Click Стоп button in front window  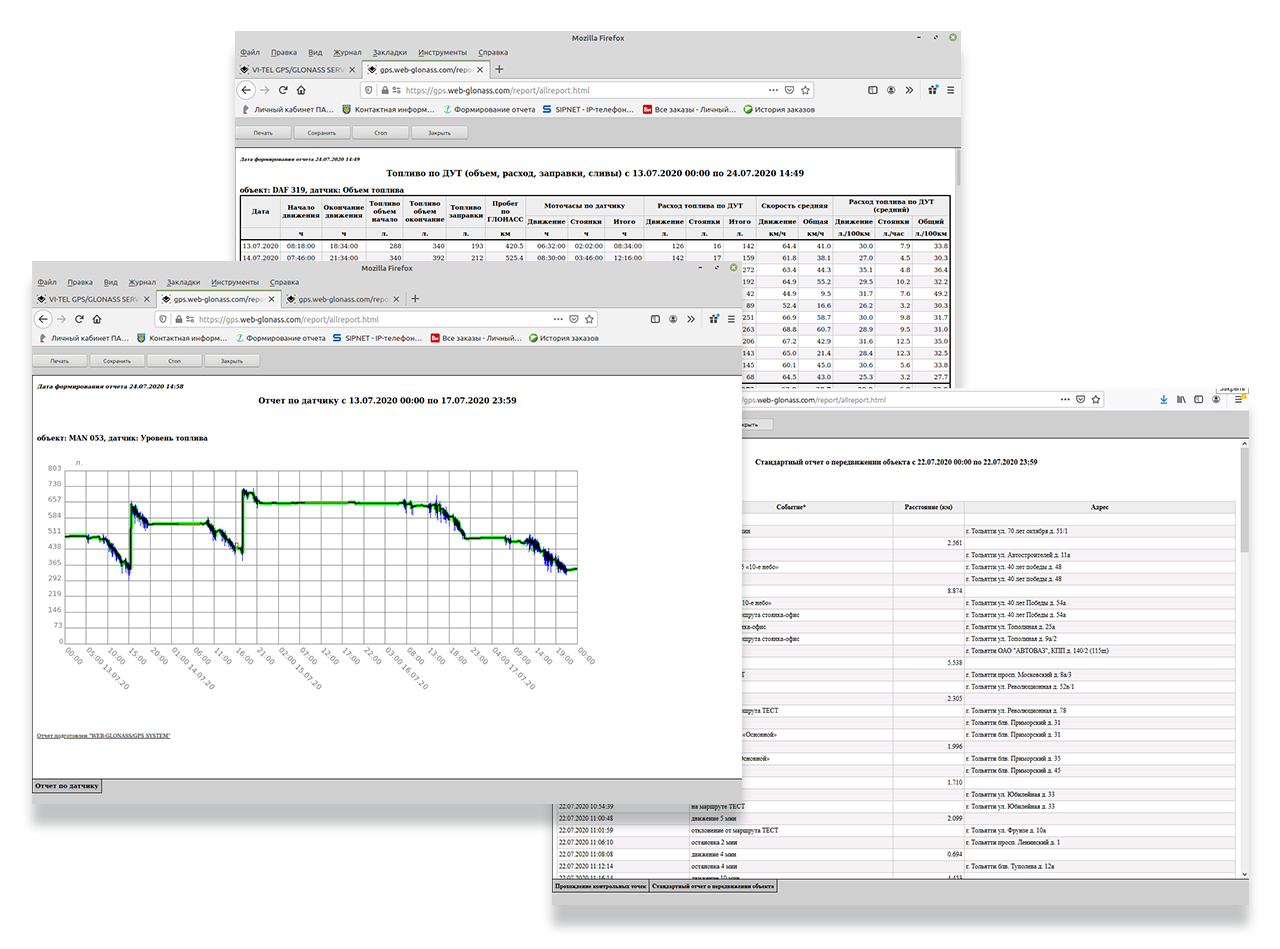point(174,360)
